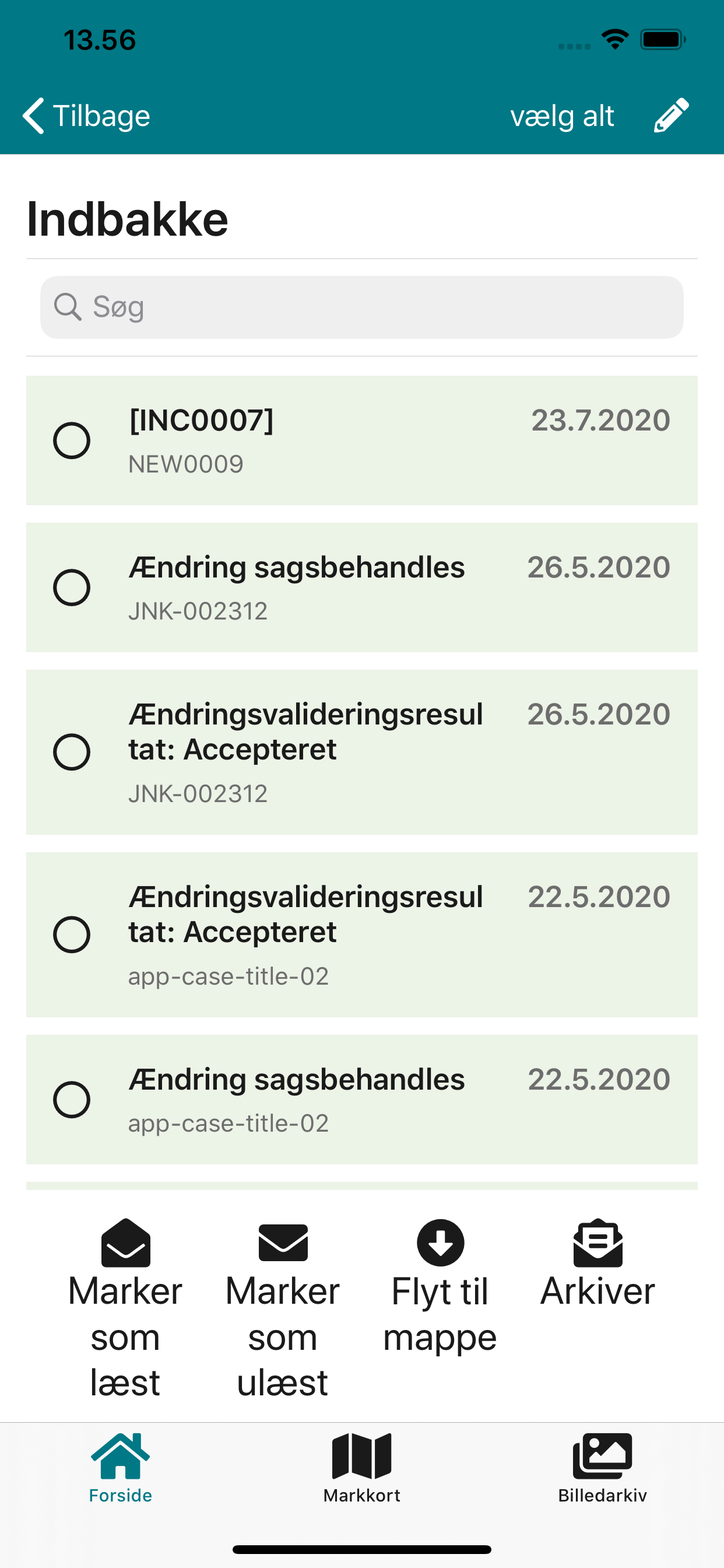
Task: Open the Billedarkiv image archive icon
Action: pyautogui.click(x=602, y=1455)
